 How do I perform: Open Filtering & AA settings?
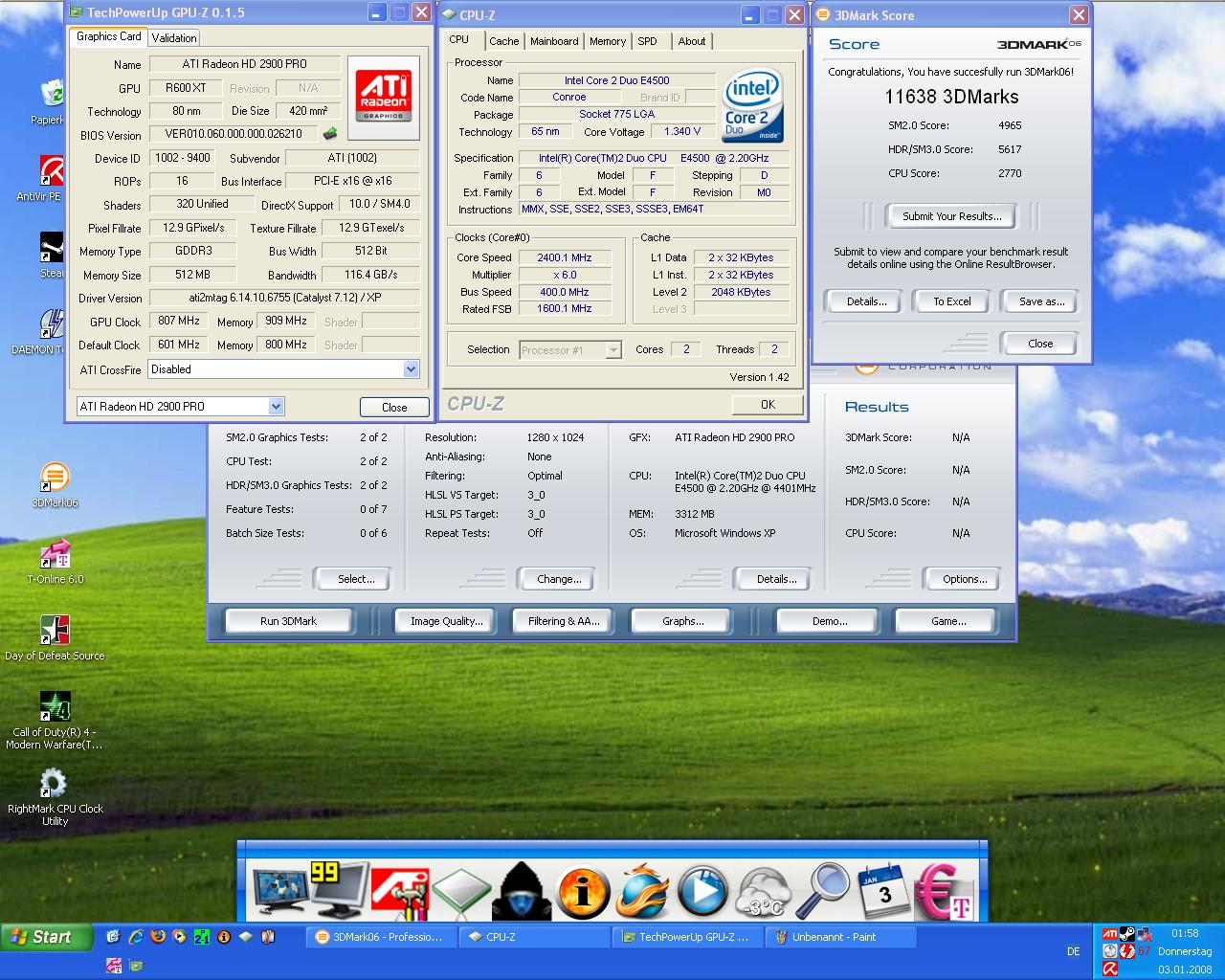click(564, 621)
